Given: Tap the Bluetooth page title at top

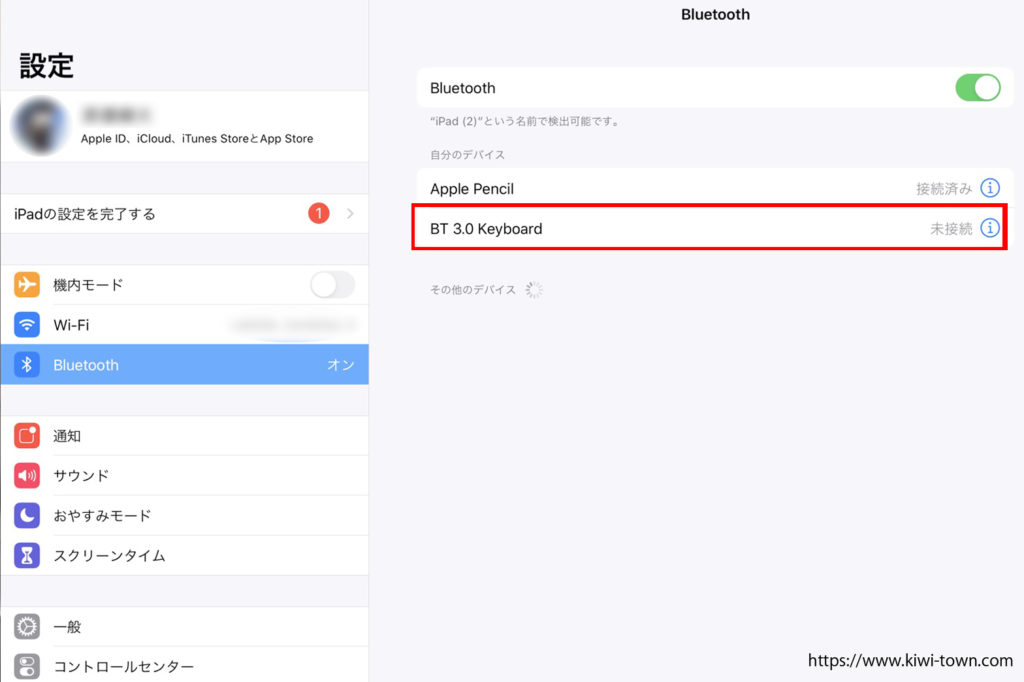Looking at the screenshot, I should (715, 14).
